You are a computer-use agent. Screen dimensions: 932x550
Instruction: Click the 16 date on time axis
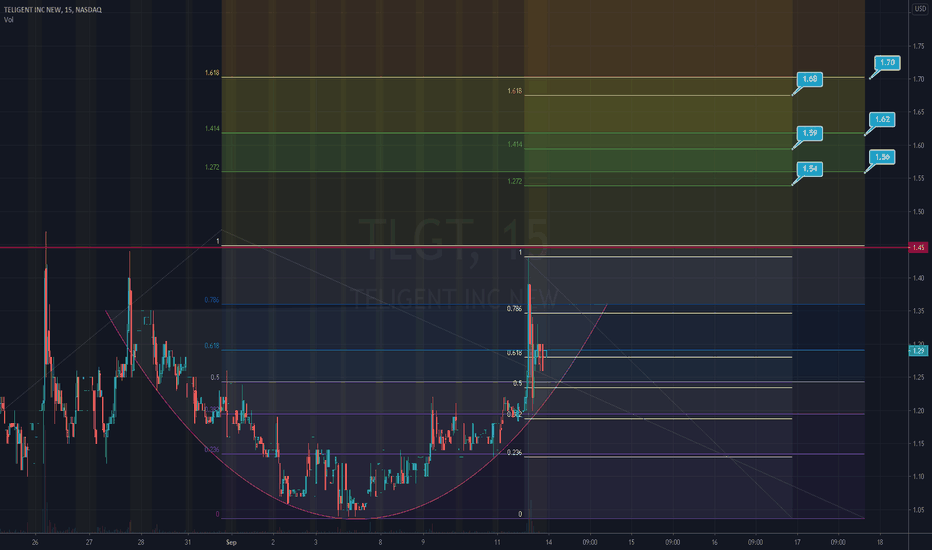tap(714, 542)
